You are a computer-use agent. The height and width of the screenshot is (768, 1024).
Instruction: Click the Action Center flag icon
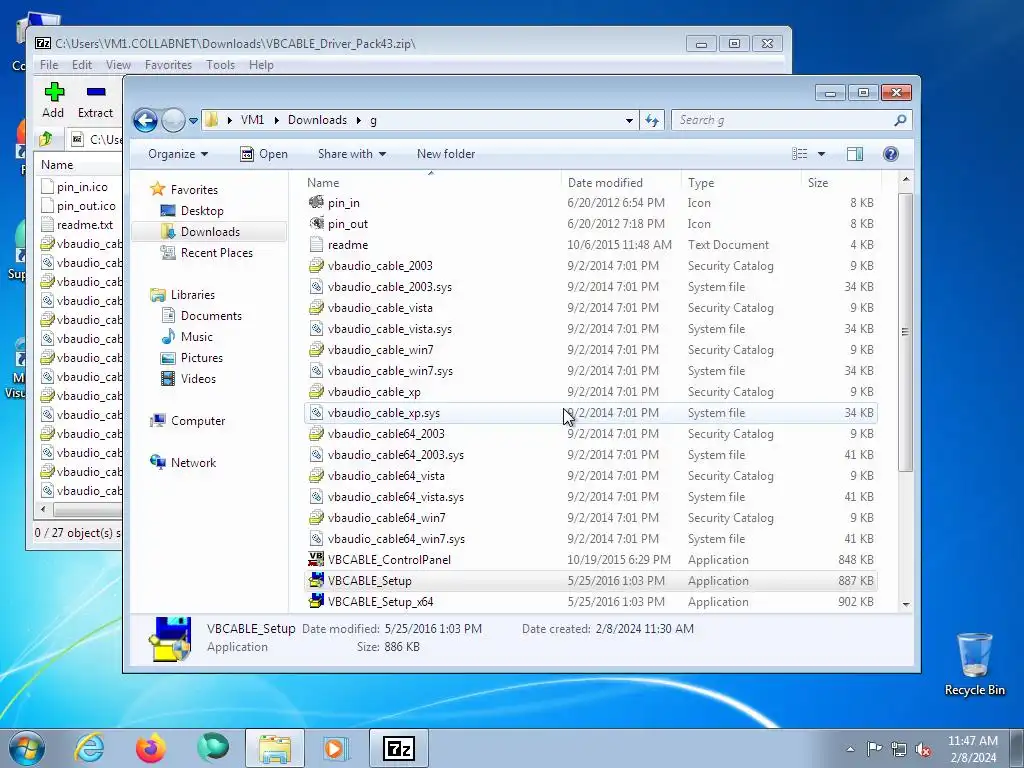[x=874, y=749]
